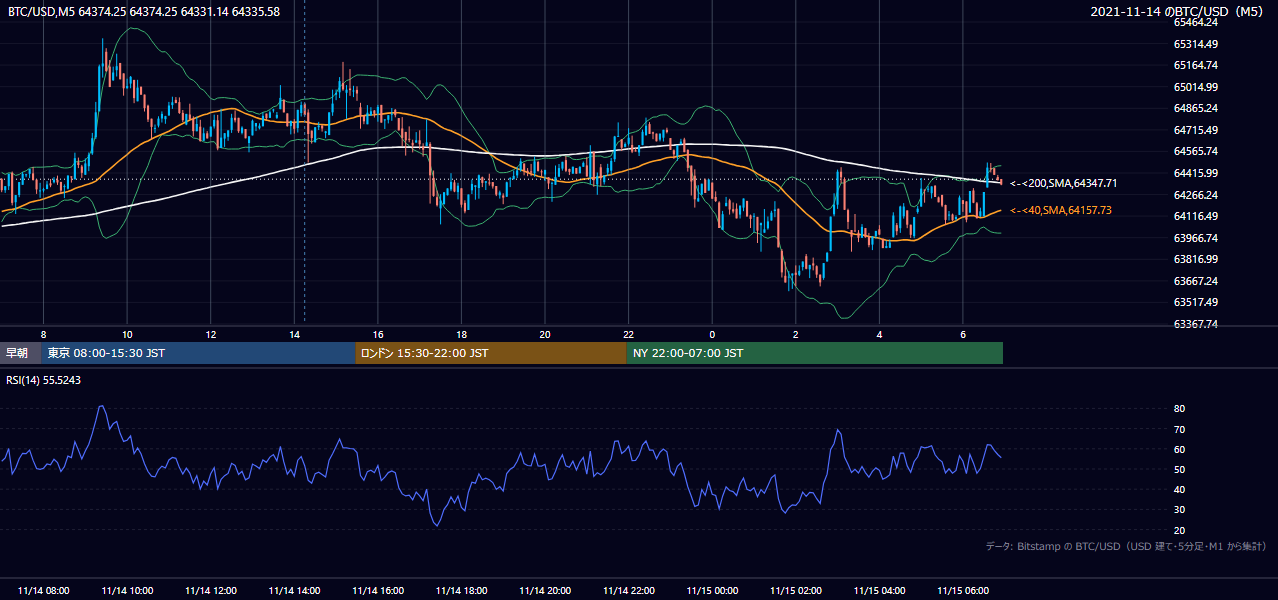Screen dimensions: 1278x600
Task: Click bottom time label 11/15 02:00
Action: click(x=796, y=591)
